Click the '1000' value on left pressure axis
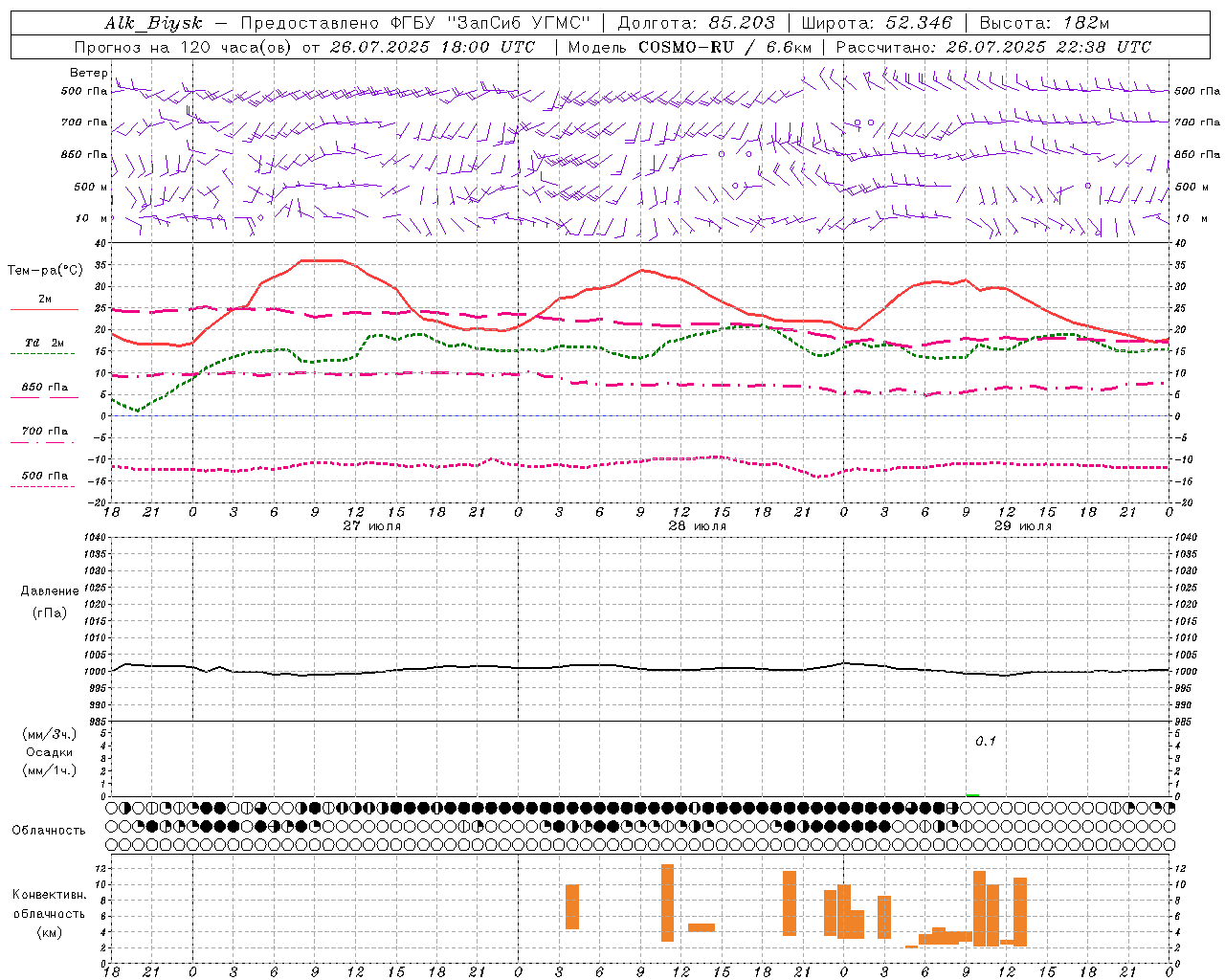 93,672
